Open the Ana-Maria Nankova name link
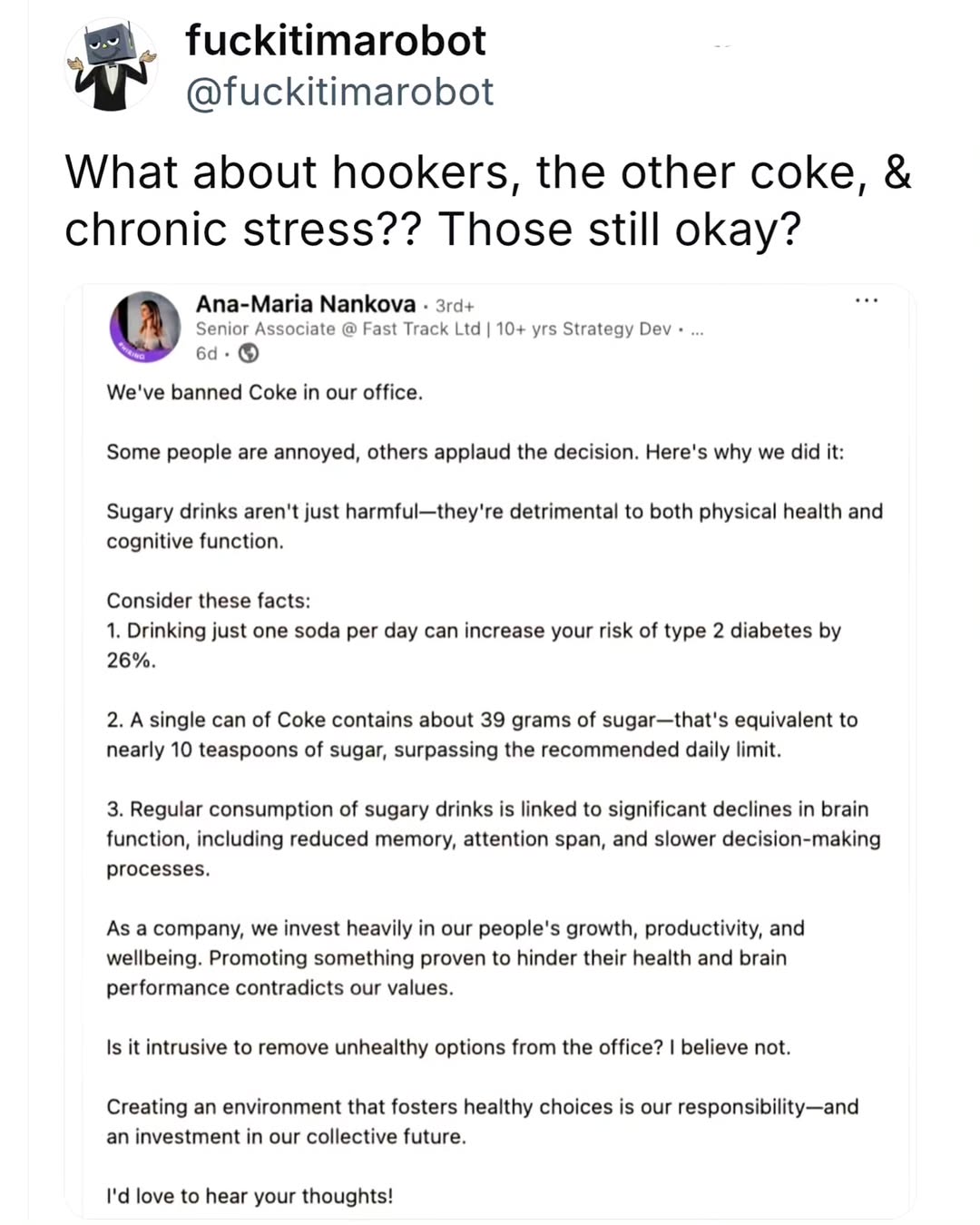 tap(306, 304)
